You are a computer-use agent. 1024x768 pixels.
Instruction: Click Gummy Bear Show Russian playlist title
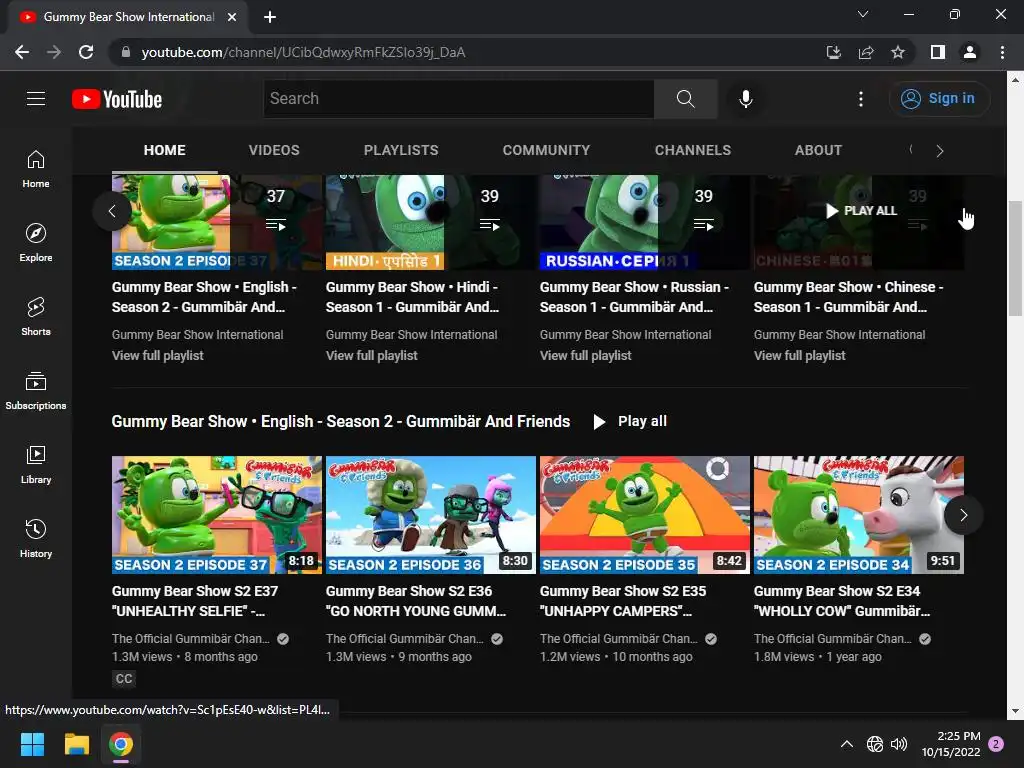point(634,296)
